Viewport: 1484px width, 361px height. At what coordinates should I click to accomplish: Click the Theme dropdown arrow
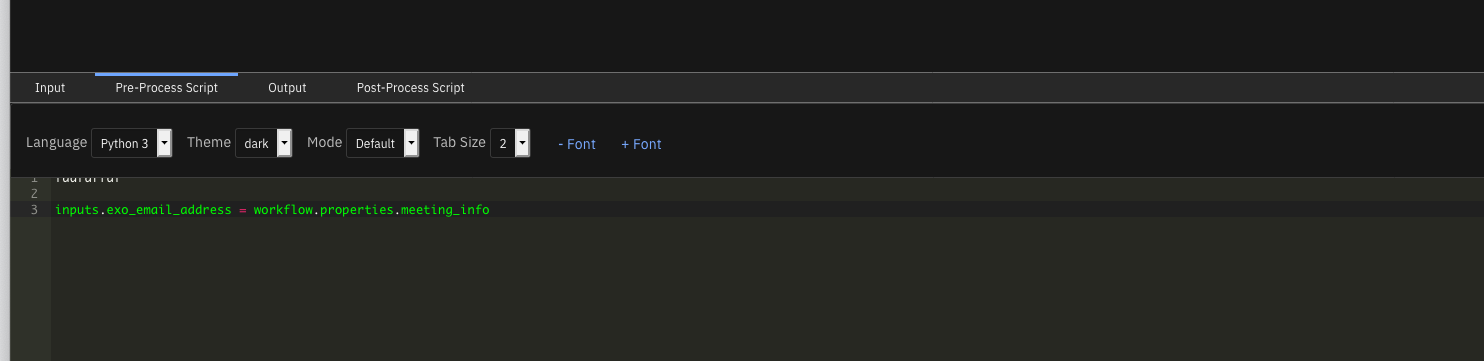click(284, 143)
